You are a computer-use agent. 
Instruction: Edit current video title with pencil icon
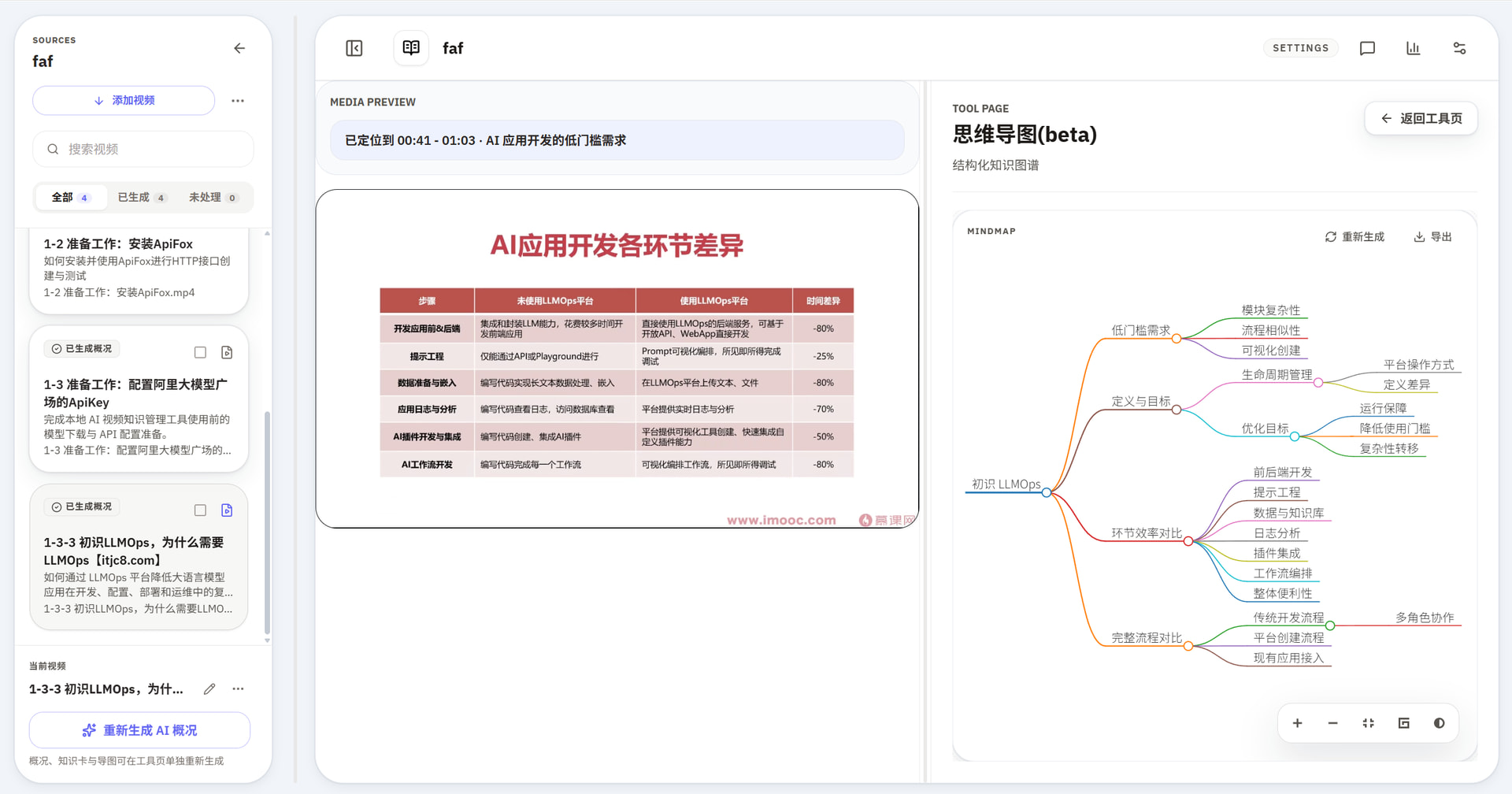209,689
